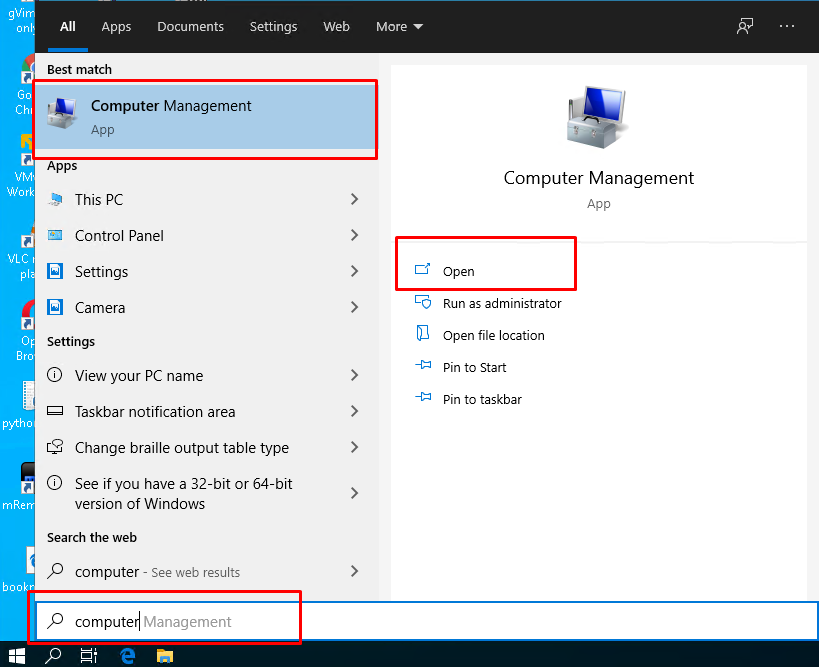Select 'Control Panel' result text

(x=119, y=236)
